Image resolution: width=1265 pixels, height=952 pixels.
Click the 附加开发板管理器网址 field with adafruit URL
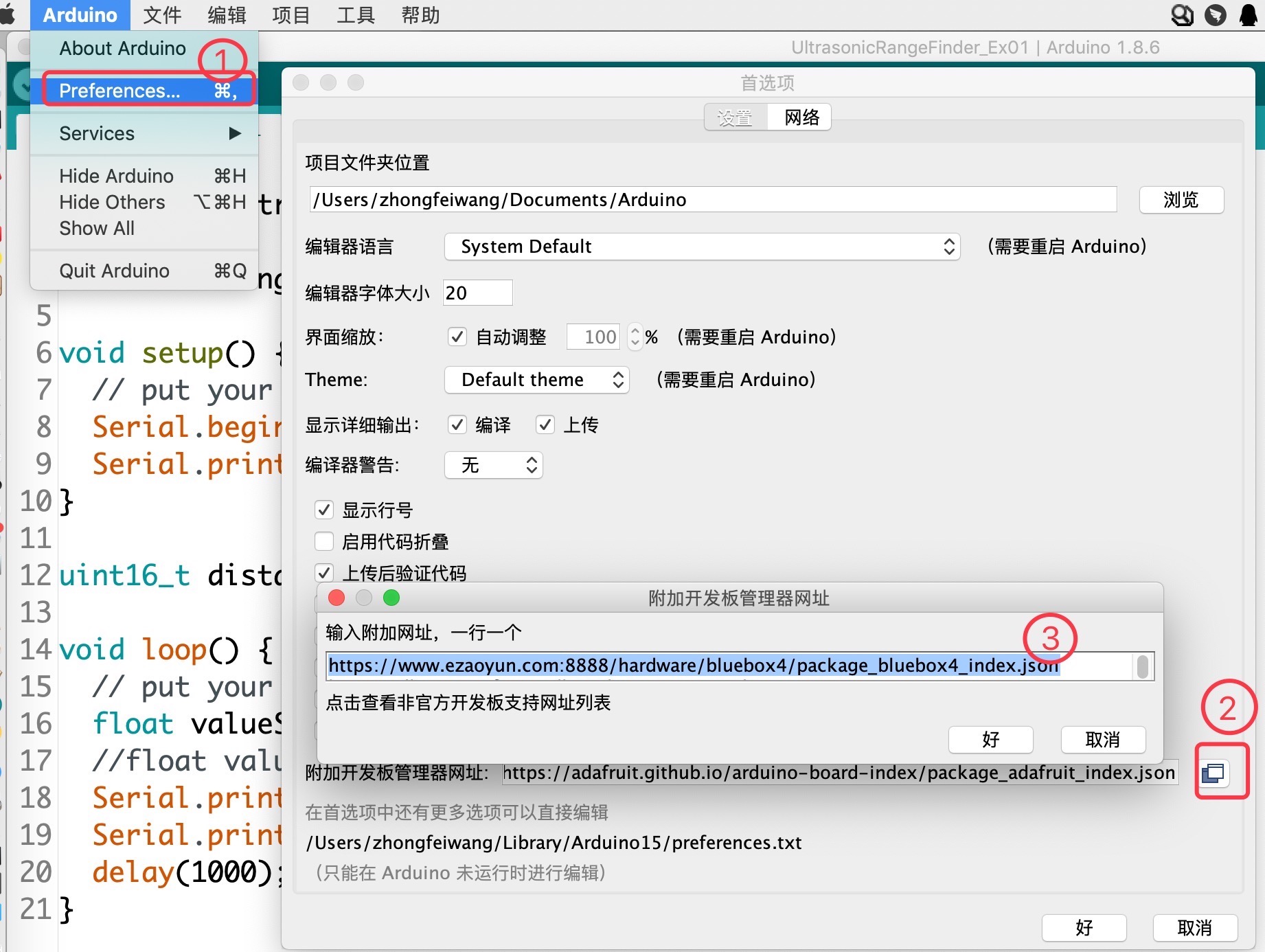pos(840,773)
